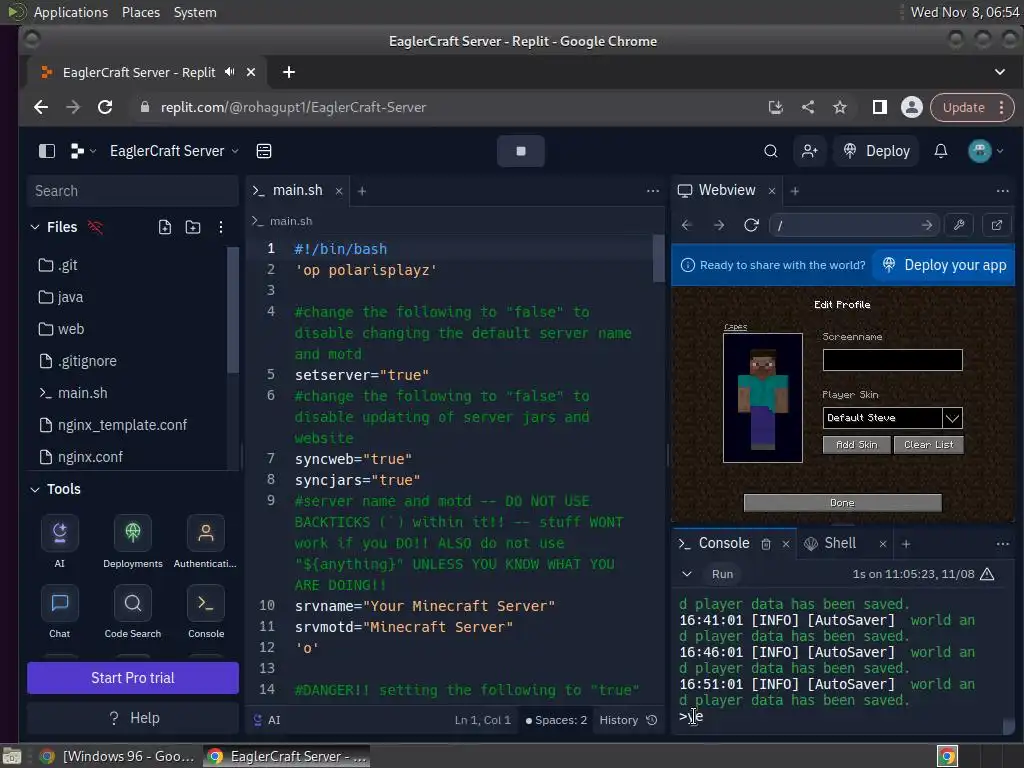
Task: Collapse the Tools section
Action: pyautogui.click(x=35, y=489)
